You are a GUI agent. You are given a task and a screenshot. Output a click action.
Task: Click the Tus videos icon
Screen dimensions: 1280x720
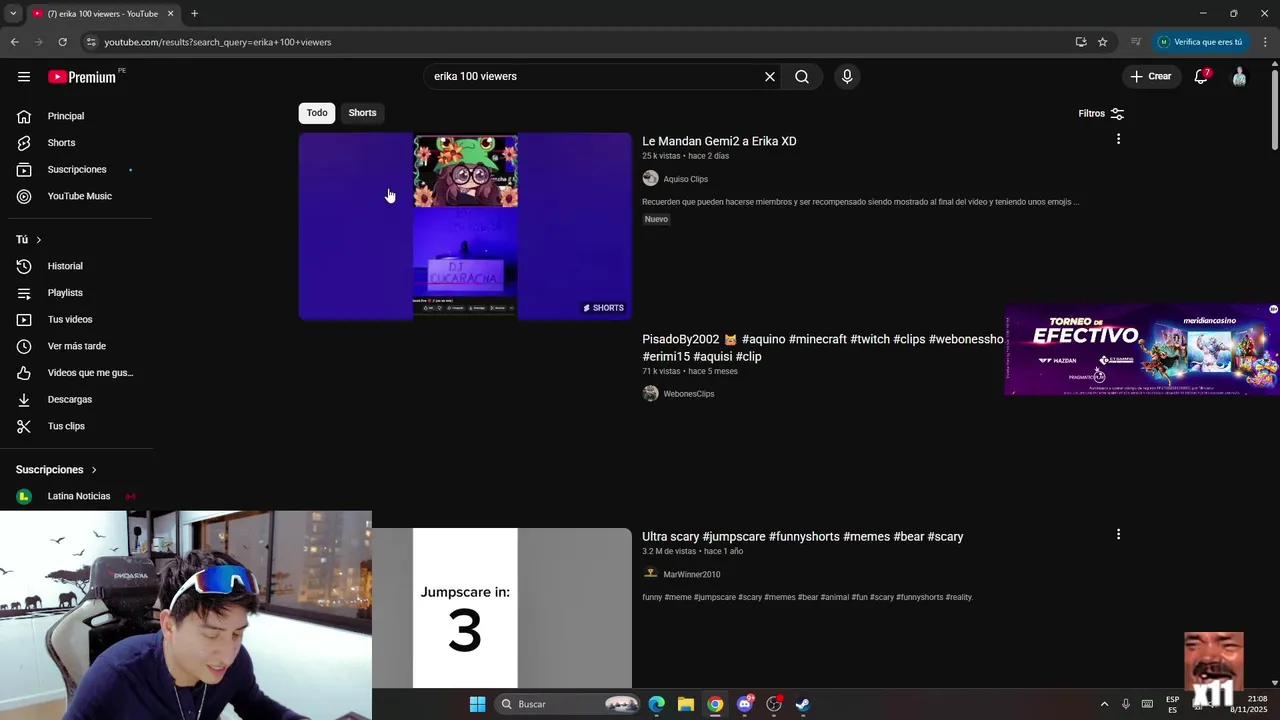[x=24, y=320]
